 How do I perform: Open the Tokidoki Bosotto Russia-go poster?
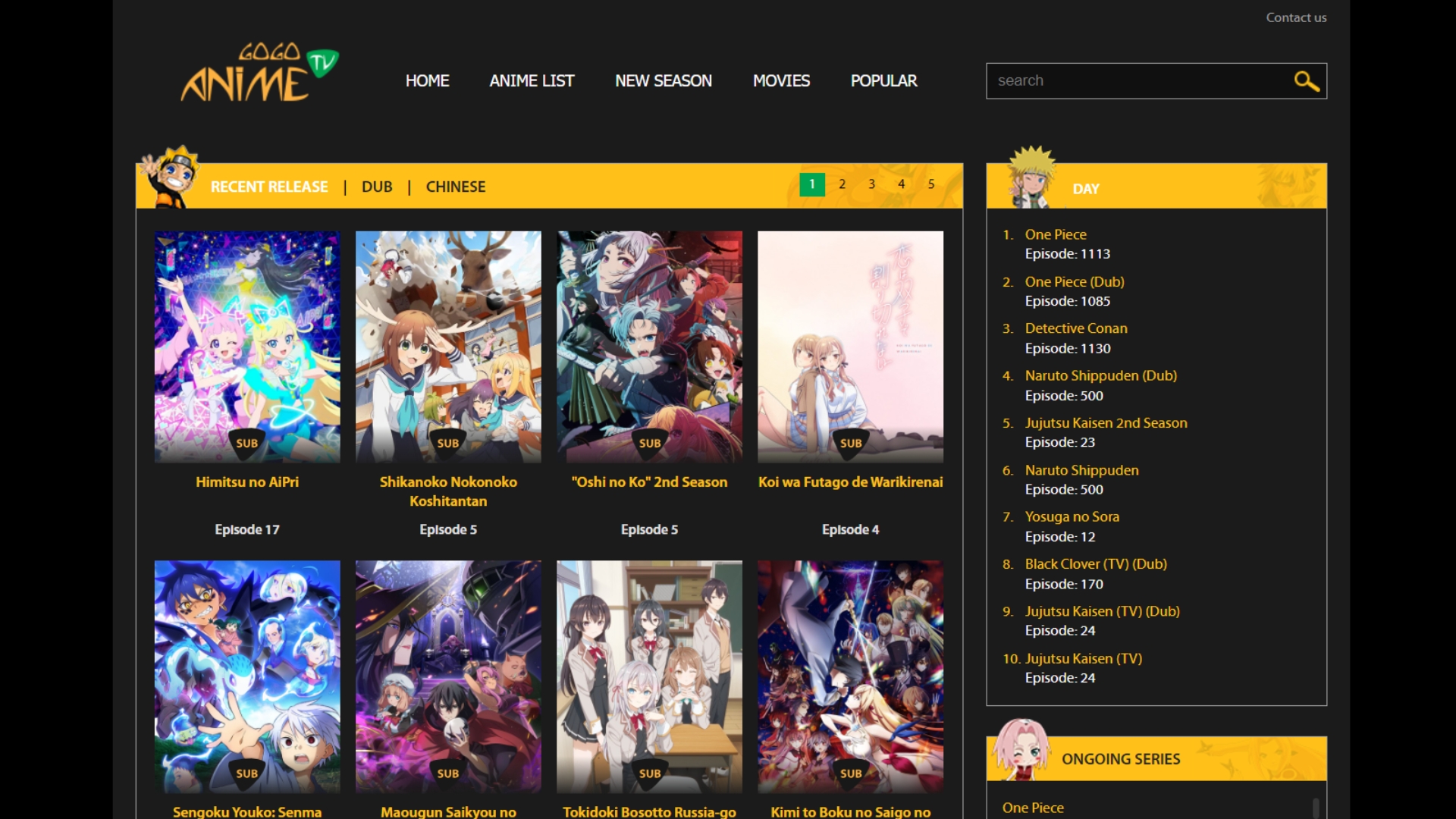click(x=649, y=676)
